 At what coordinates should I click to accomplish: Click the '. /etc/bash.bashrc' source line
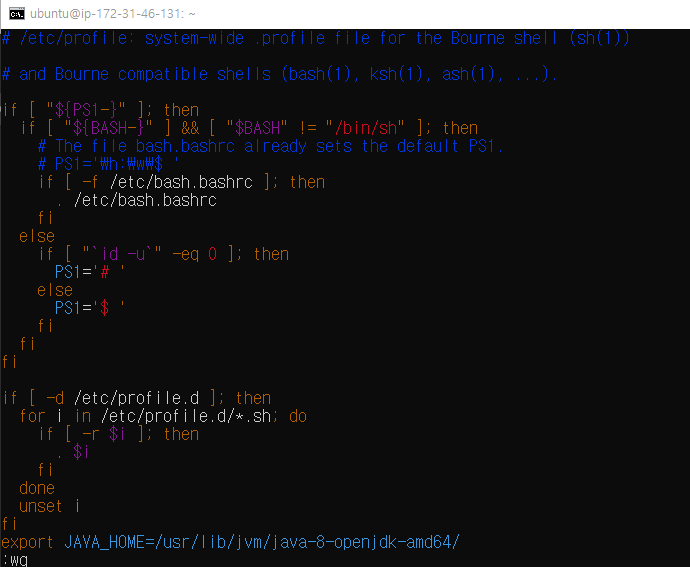click(x=136, y=200)
